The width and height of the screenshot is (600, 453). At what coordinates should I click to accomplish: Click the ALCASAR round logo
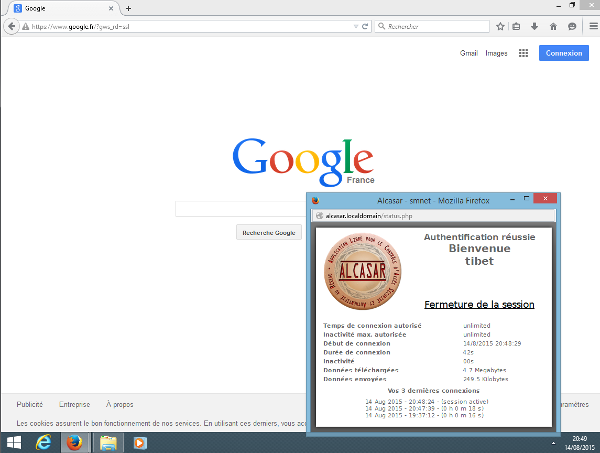(x=362, y=271)
